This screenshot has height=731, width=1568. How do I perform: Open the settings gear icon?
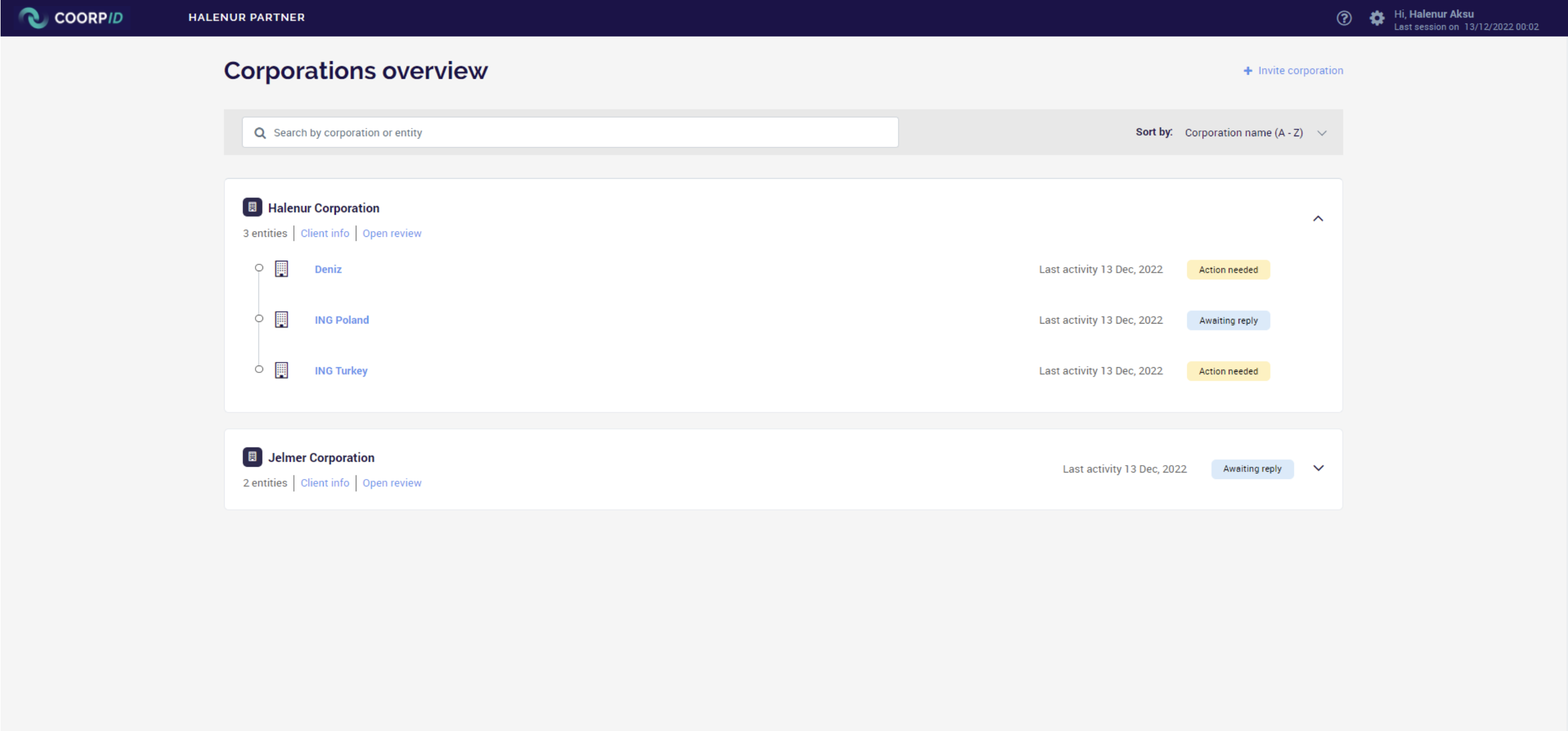pos(1377,18)
